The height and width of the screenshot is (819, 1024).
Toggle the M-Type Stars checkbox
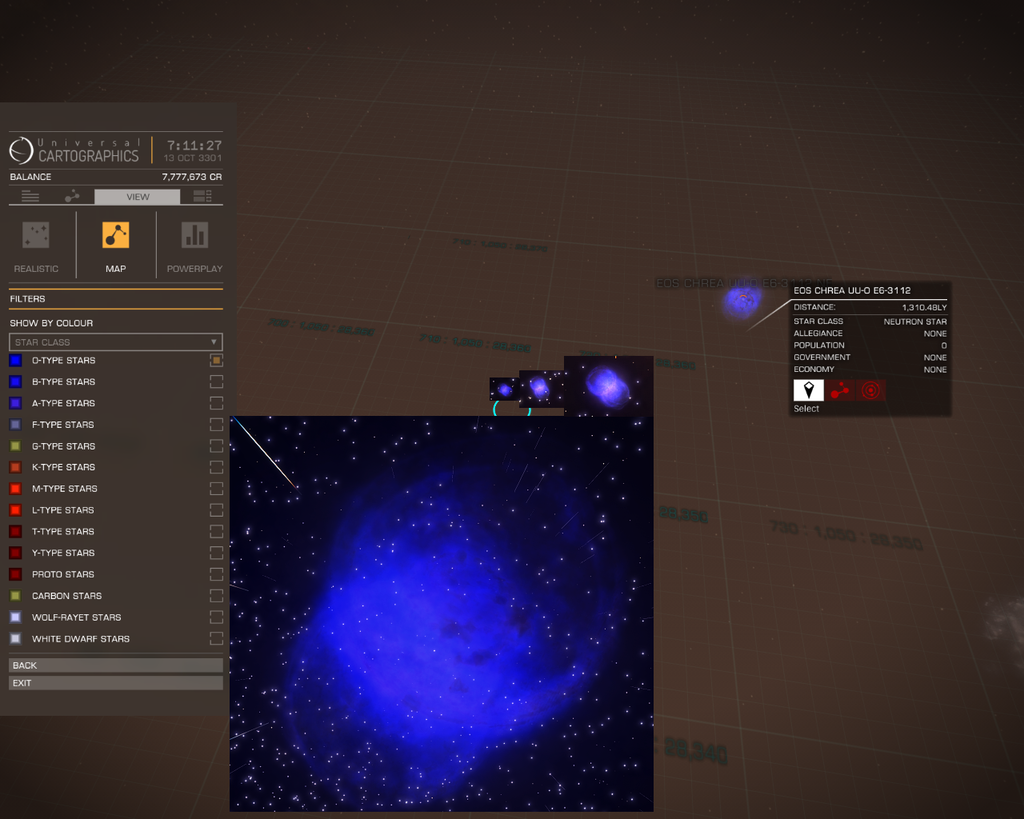click(x=216, y=489)
